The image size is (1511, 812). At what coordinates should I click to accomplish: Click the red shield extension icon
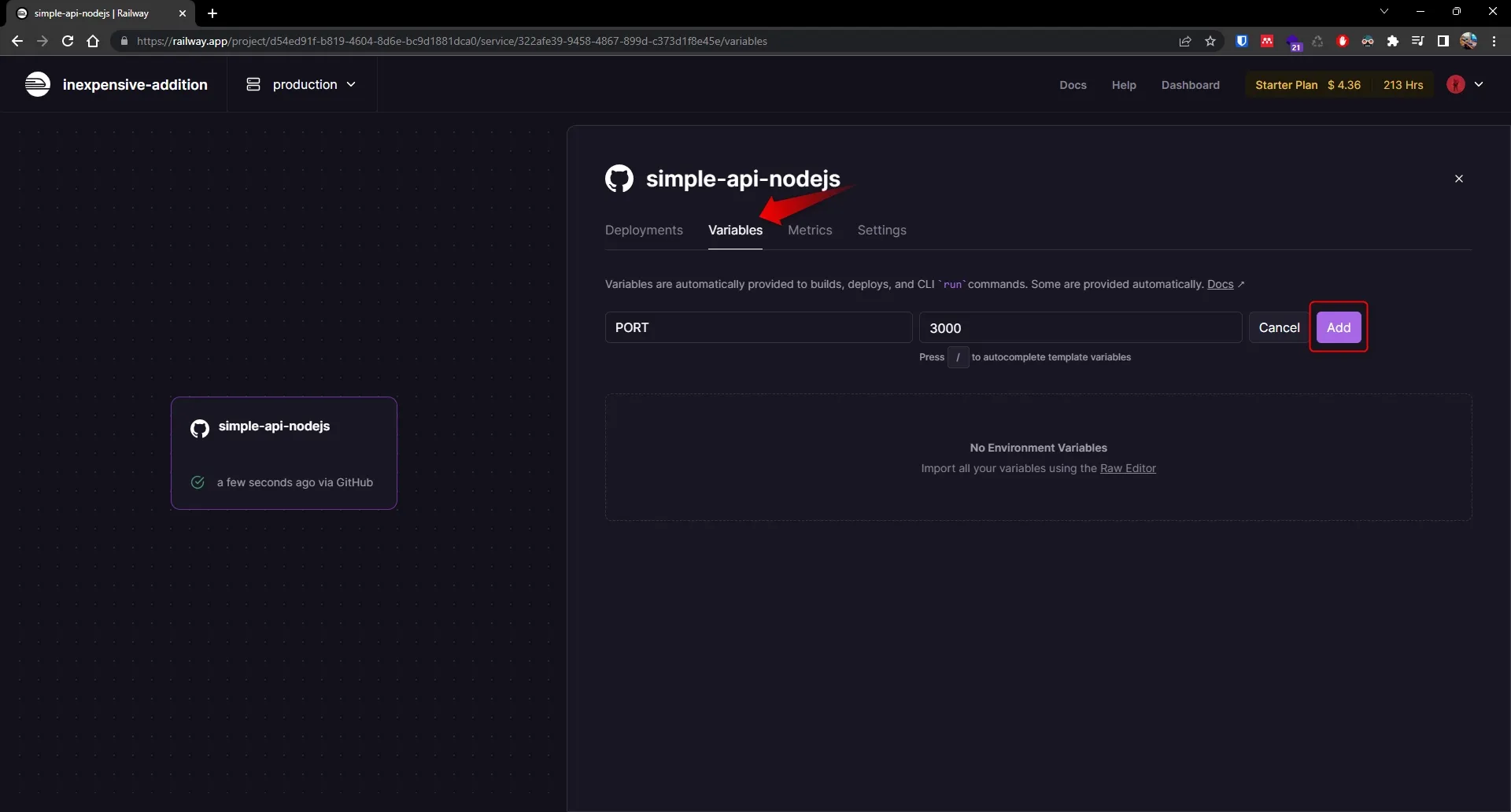[1343, 41]
